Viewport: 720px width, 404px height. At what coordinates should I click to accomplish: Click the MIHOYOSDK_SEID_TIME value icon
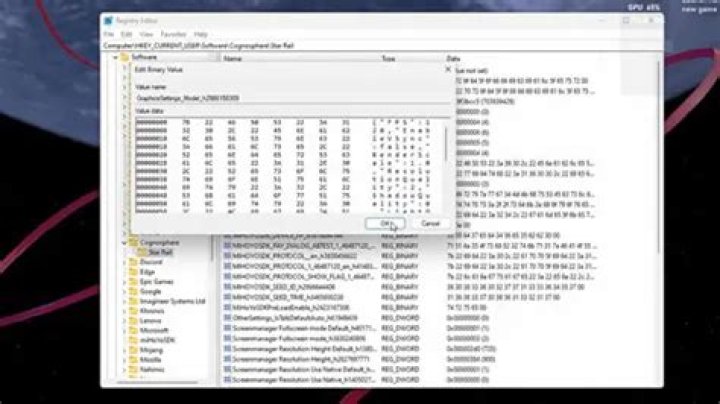227,297
